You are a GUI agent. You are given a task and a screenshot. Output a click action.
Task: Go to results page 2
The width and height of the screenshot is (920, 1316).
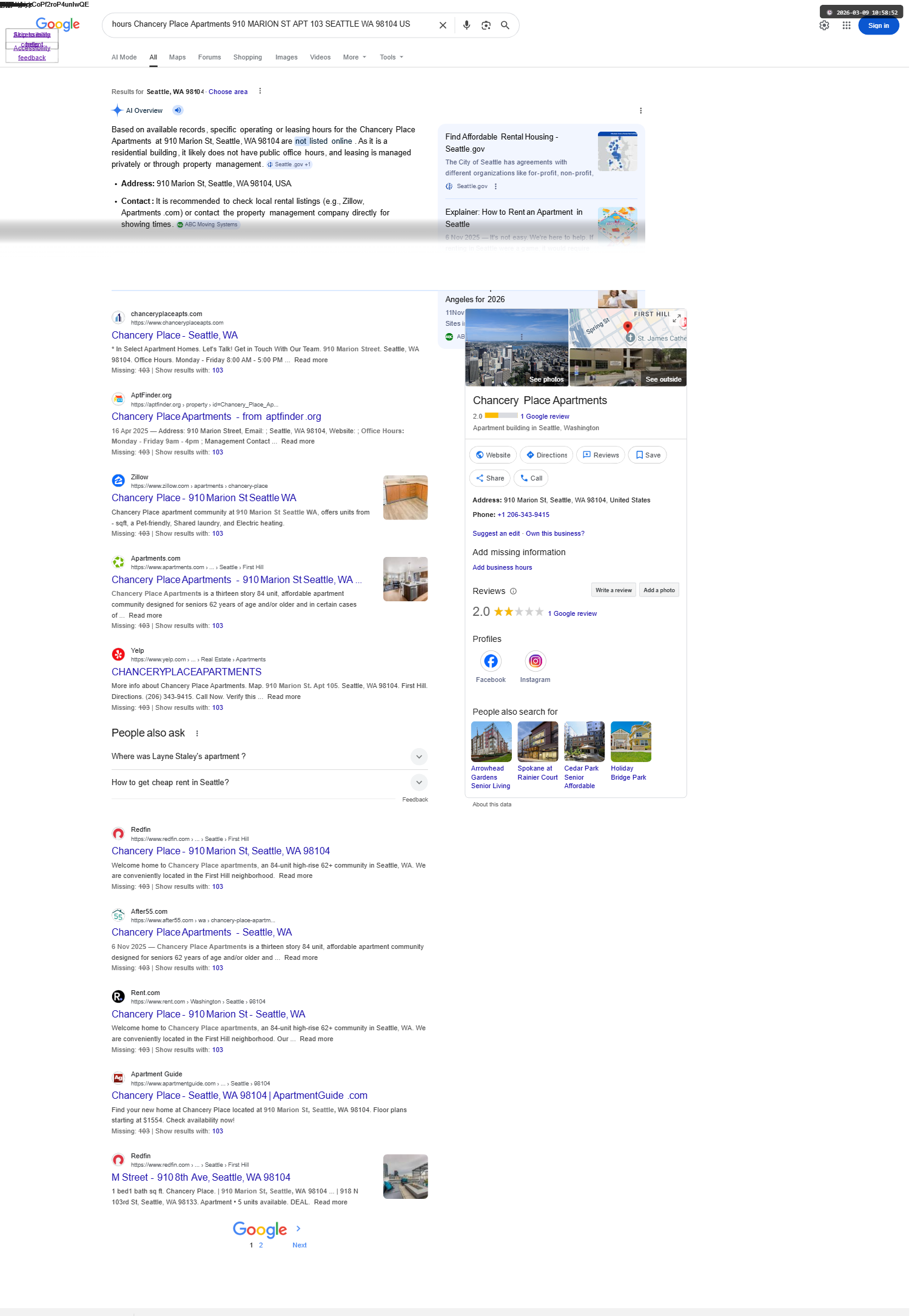(x=261, y=1245)
